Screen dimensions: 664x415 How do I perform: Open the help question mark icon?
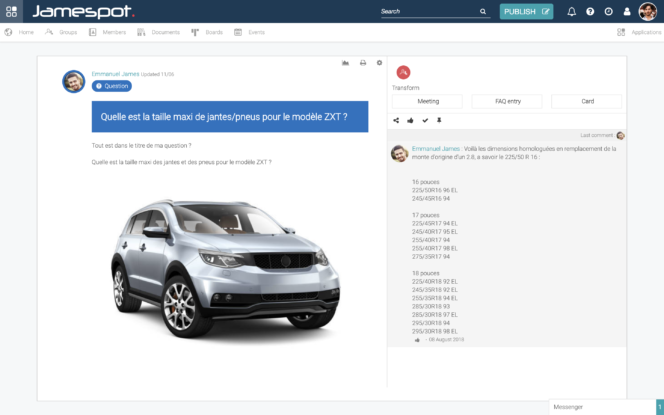[590, 12]
